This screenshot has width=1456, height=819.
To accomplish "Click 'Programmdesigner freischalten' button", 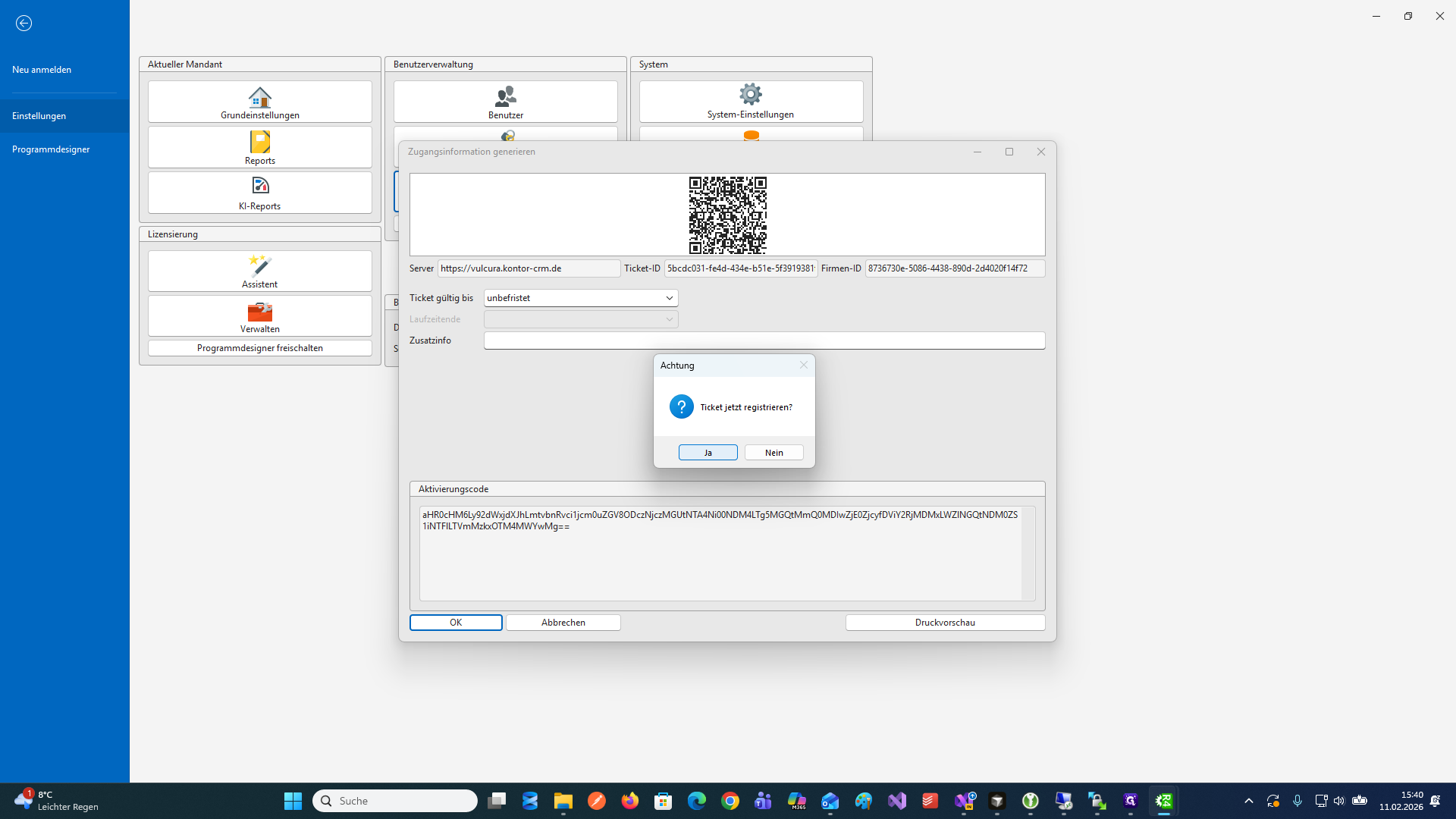I will (x=259, y=348).
